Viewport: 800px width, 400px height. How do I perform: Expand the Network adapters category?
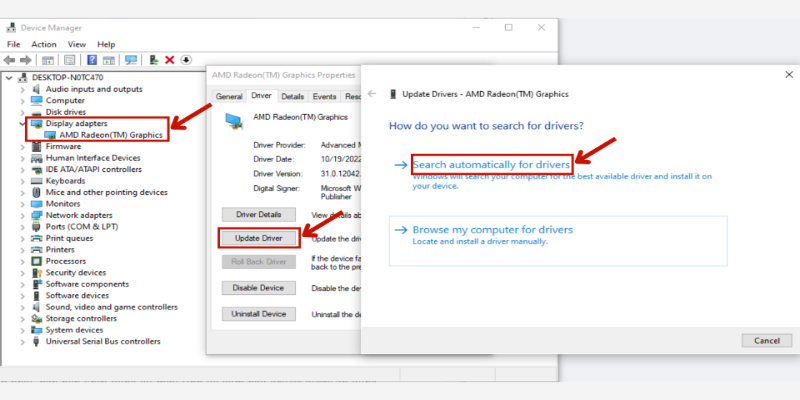(24, 215)
